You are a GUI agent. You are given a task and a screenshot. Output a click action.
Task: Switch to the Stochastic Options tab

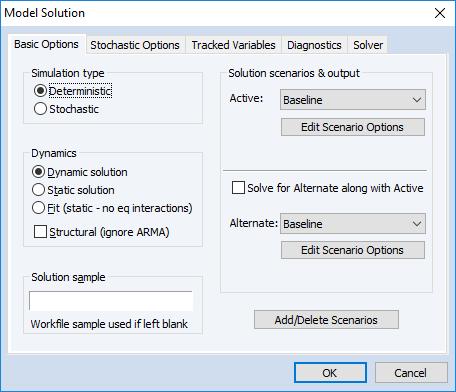pyautogui.click(x=135, y=45)
